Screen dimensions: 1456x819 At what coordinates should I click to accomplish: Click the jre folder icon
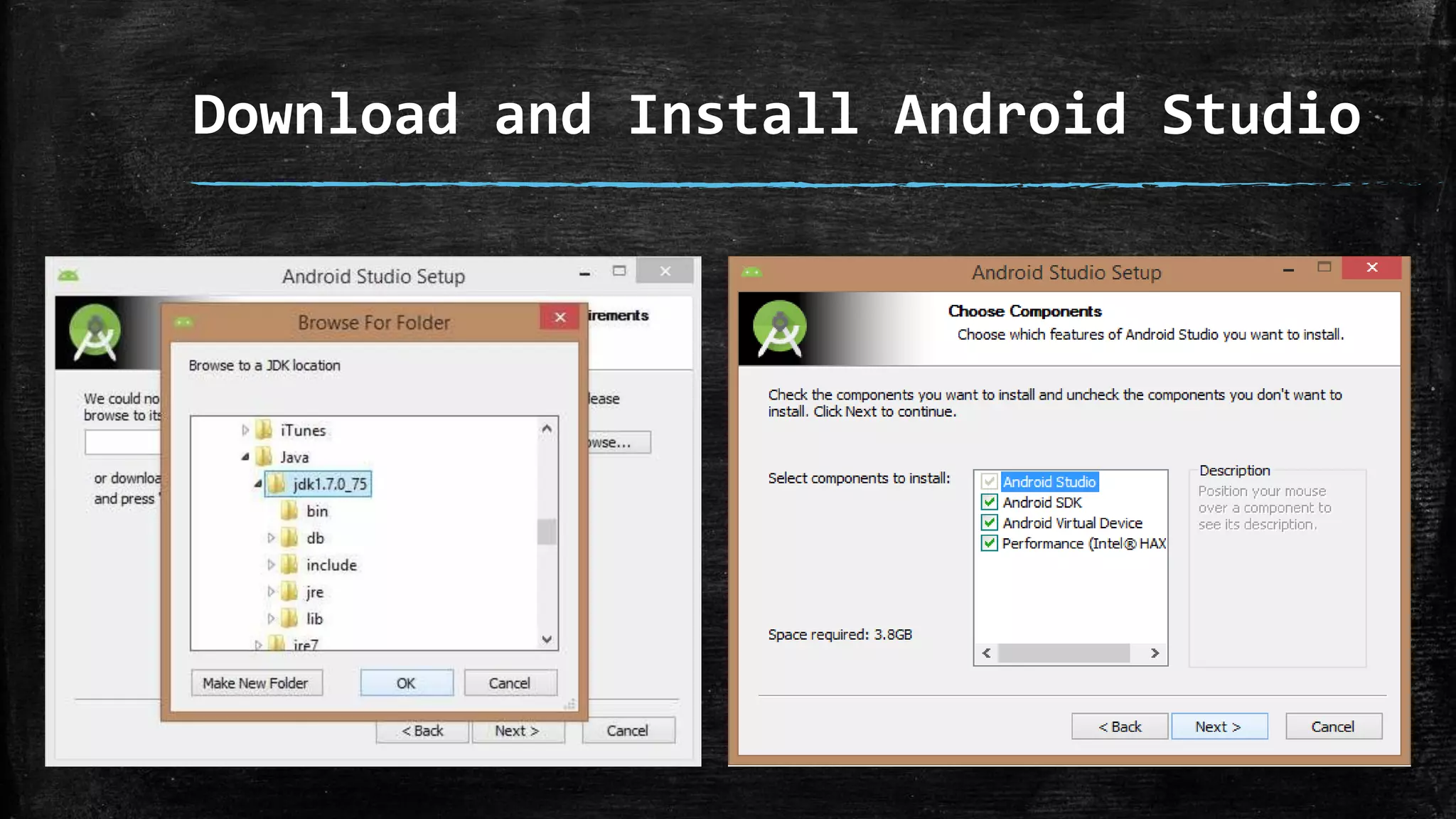[289, 591]
